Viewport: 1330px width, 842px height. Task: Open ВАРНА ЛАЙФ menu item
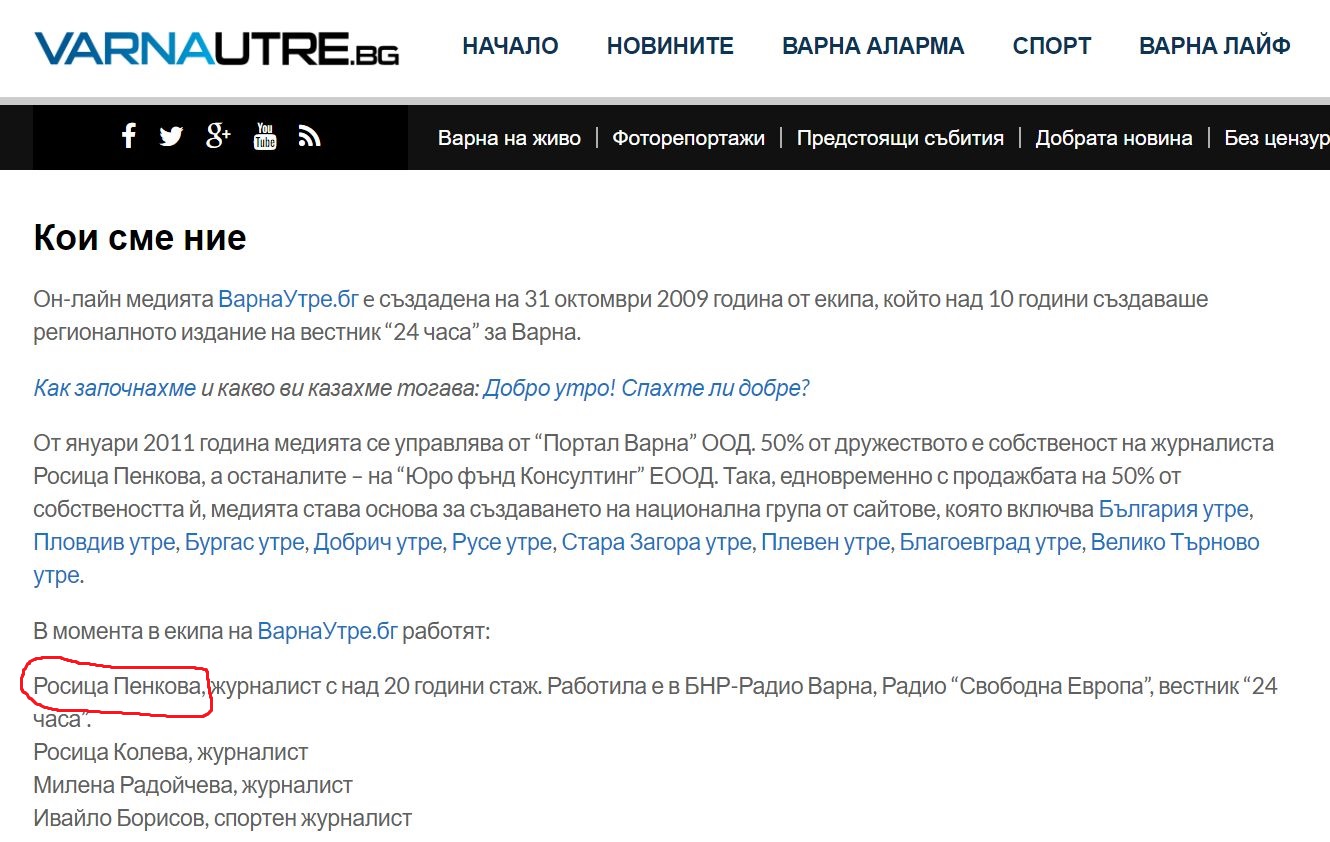tap(1215, 46)
